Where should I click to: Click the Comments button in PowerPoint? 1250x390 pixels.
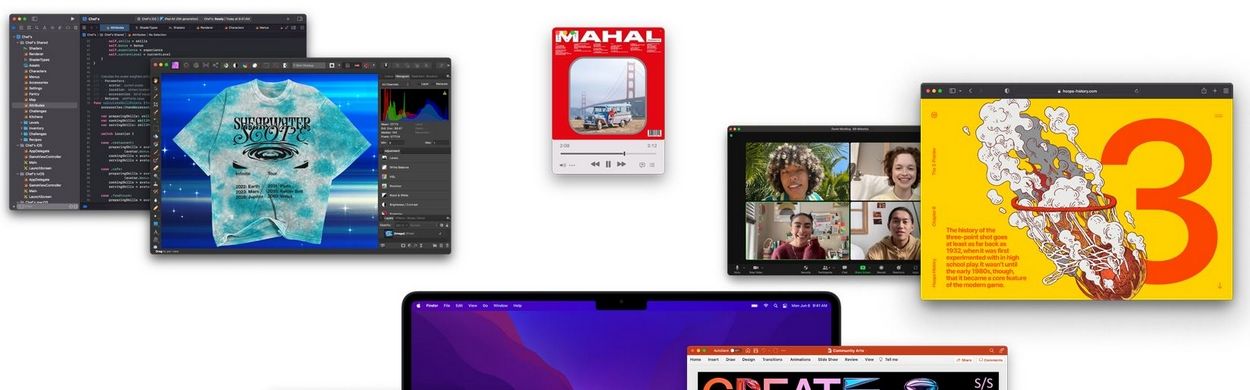pyautogui.click(x=990, y=360)
